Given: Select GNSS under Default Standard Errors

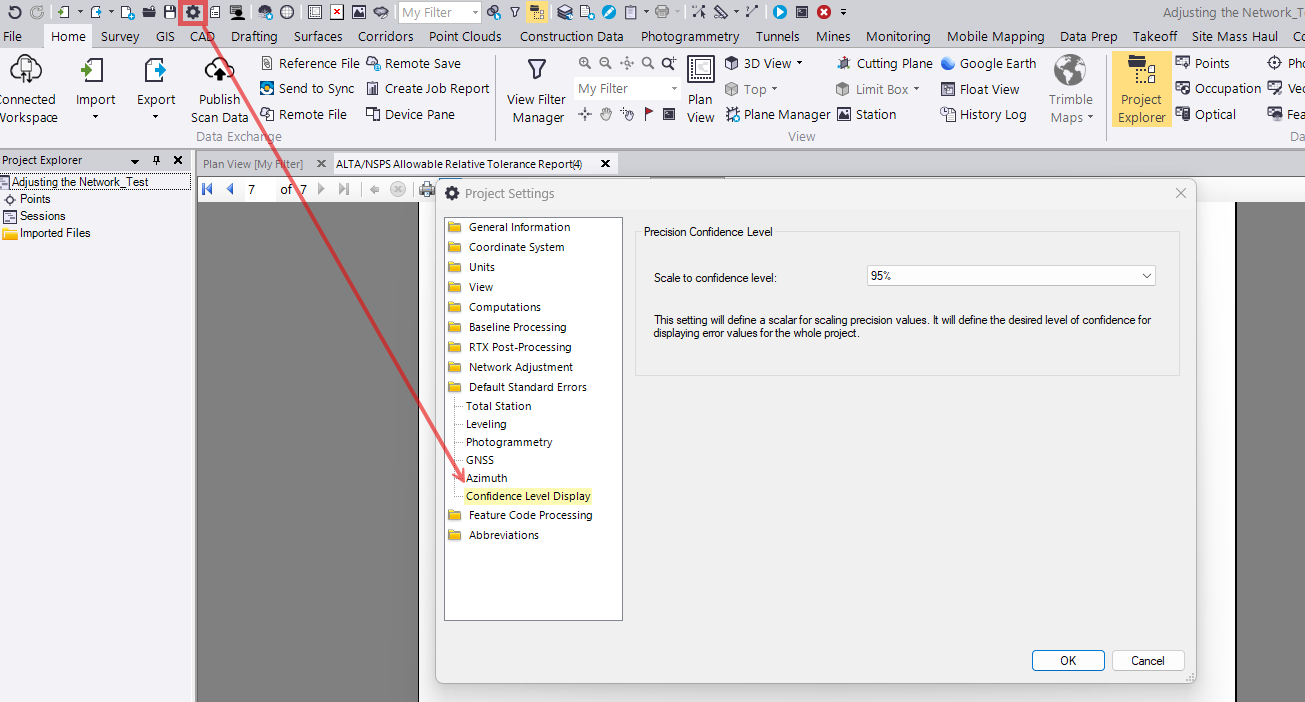Looking at the screenshot, I should point(480,460).
